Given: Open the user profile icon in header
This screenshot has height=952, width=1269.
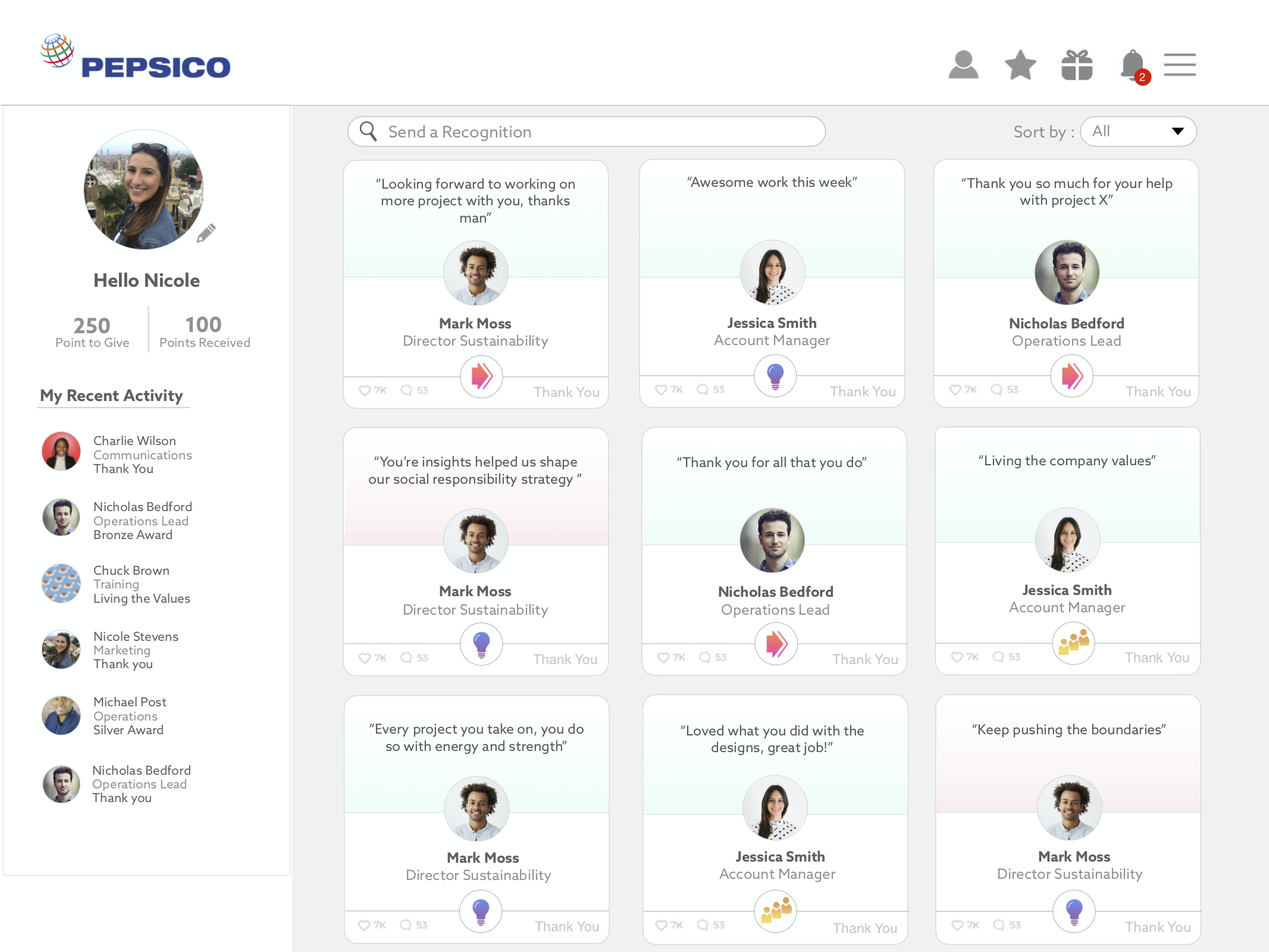Looking at the screenshot, I should [963, 65].
